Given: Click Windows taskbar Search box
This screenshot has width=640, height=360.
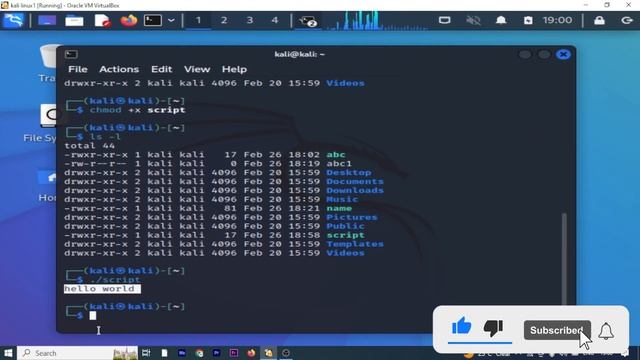Looking at the screenshot, I should (78, 353).
